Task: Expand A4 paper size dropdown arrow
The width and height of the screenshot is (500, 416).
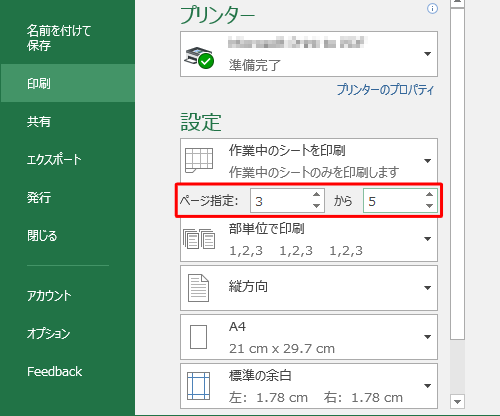Action: (427, 337)
